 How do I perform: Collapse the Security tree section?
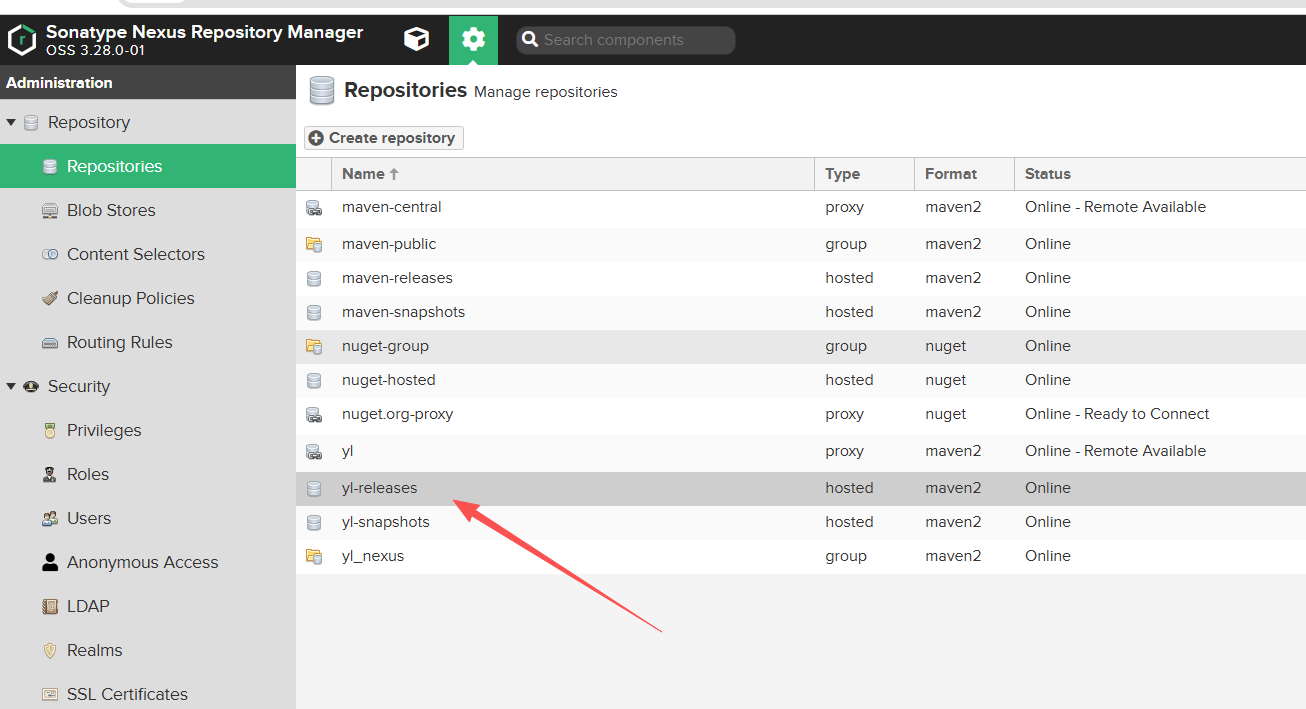(x=11, y=386)
